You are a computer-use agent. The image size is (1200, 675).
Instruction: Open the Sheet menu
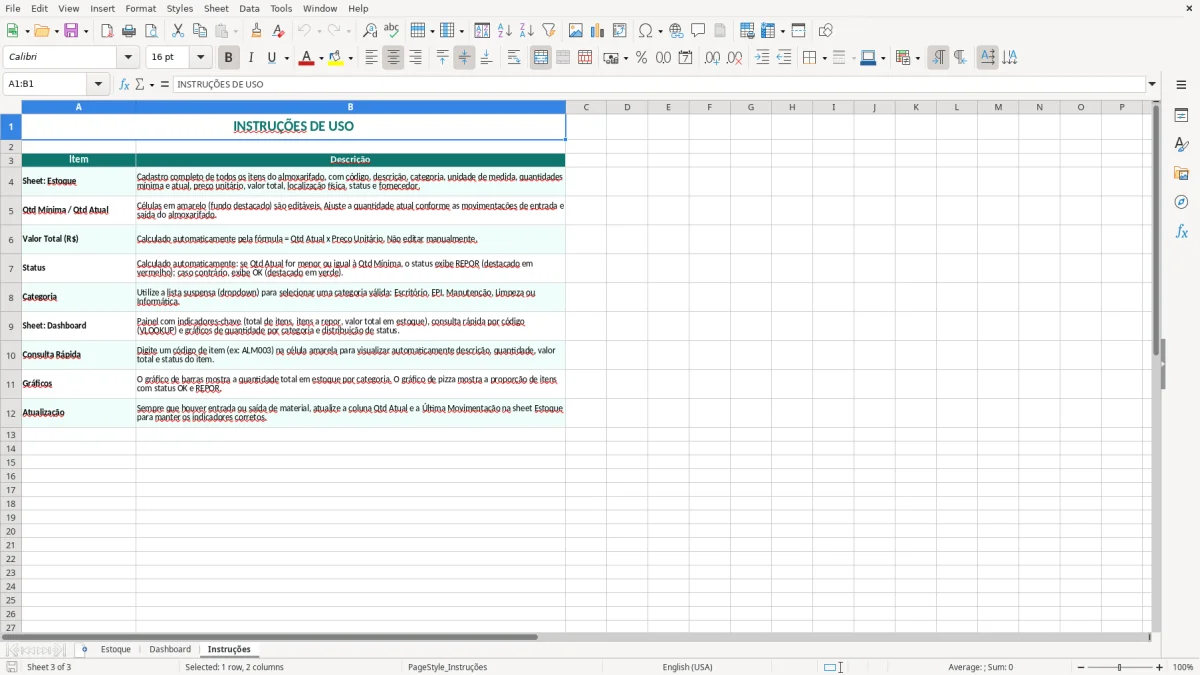[x=216, y=8]
